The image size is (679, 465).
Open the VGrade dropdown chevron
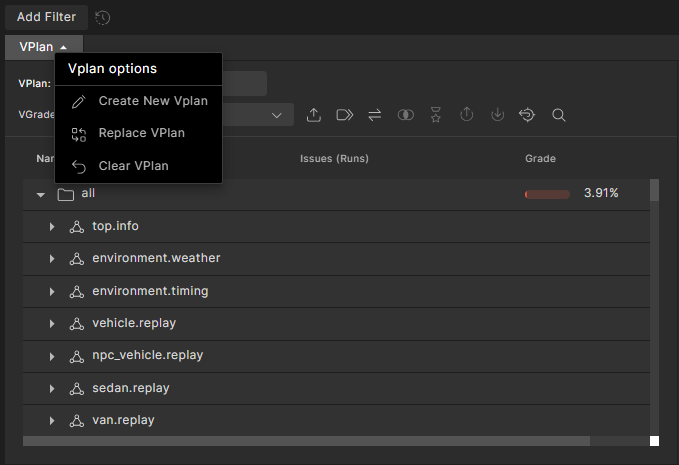point(277,115)
